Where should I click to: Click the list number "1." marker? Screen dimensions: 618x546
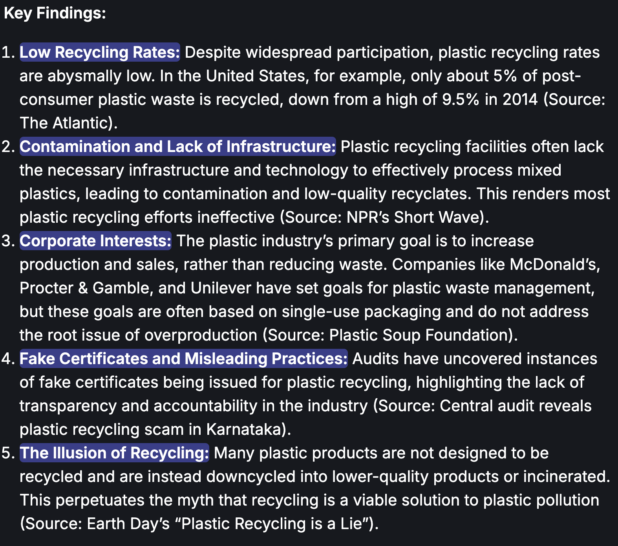point(9,51)
